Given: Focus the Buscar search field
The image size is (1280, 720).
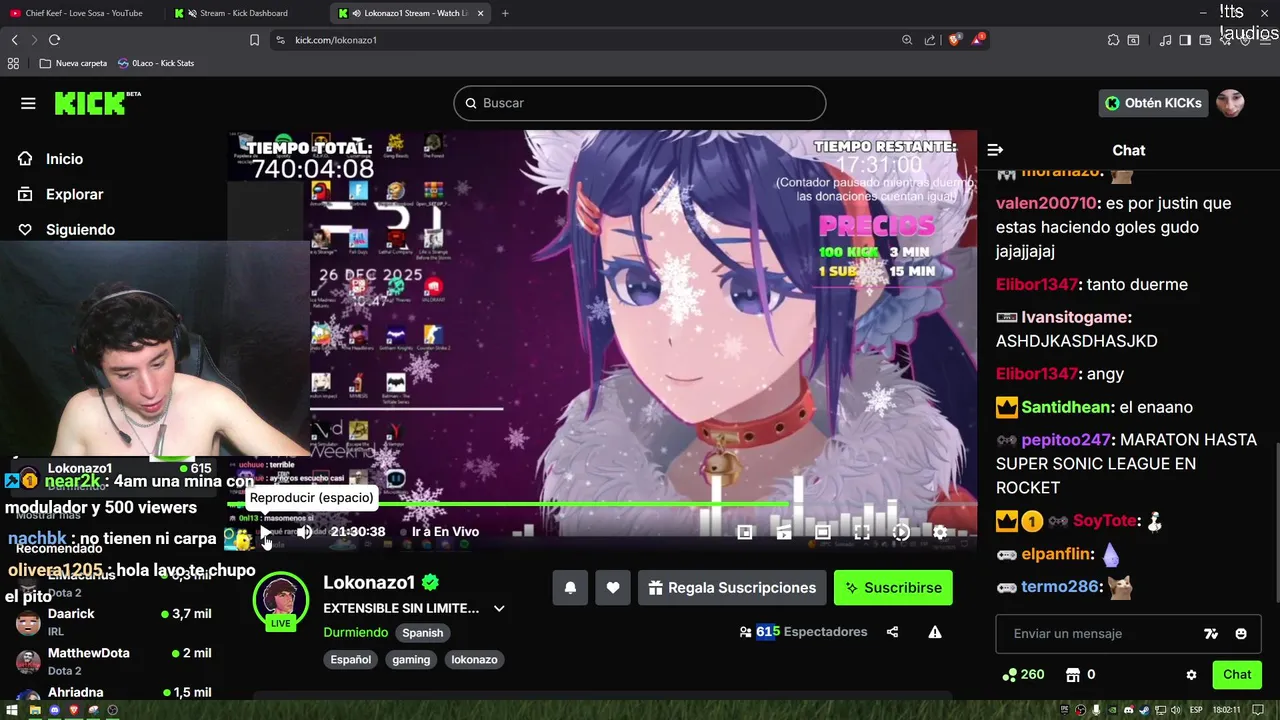Looking at the screenshot, I should [640, 103].
